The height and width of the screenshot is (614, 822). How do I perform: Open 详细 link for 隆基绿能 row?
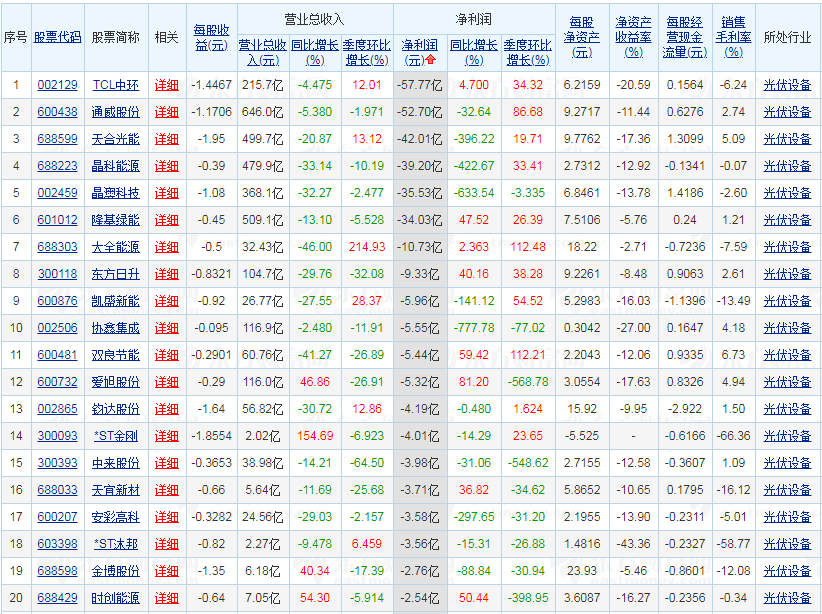[167, 220]
